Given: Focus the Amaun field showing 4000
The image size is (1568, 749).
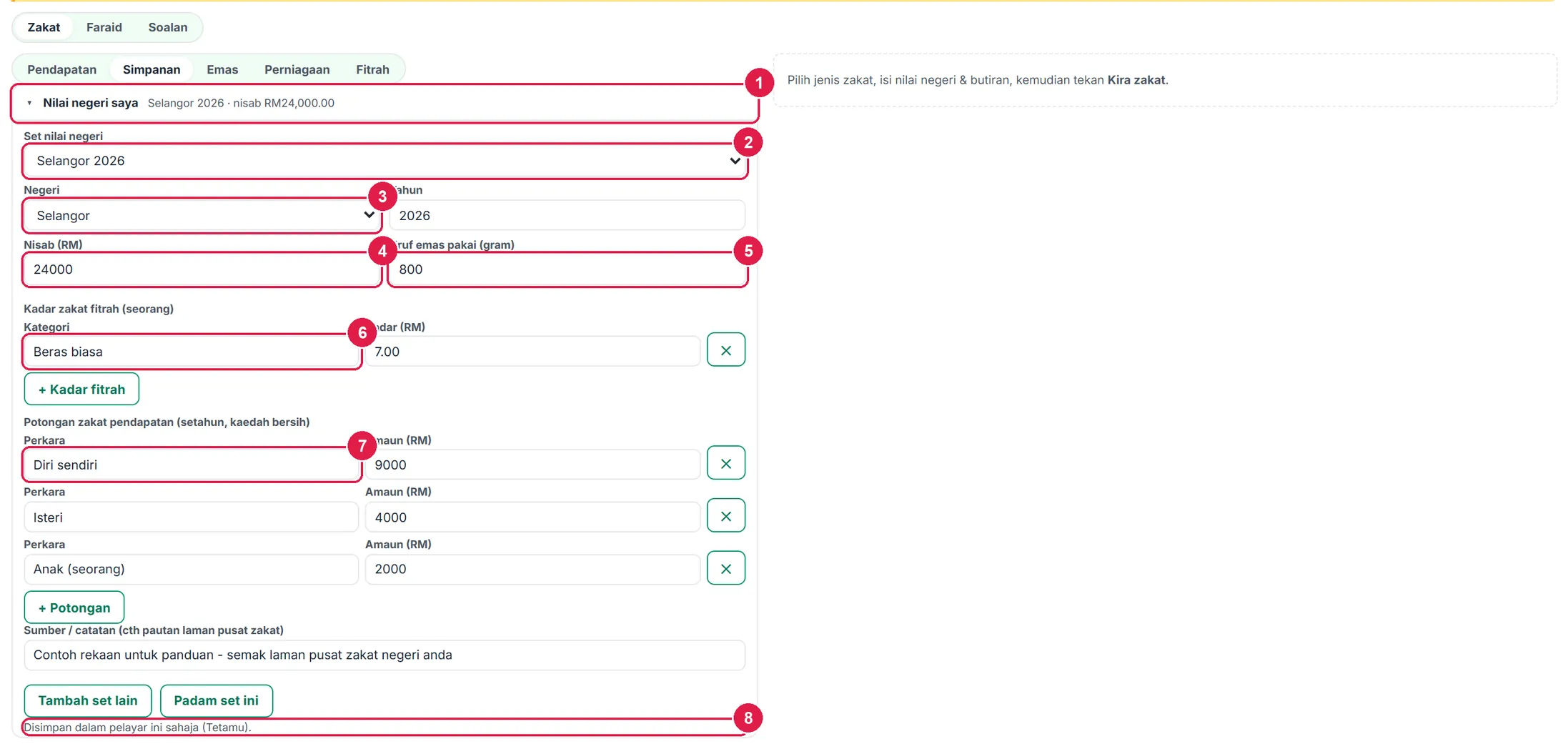Looking at the screenshot, I should (532, 517).
